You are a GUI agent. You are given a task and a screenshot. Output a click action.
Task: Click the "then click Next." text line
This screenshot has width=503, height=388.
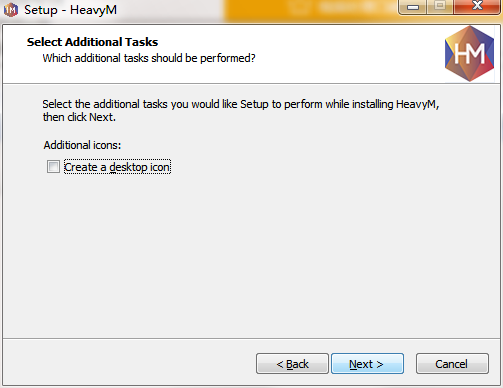(x=79, y=117)
